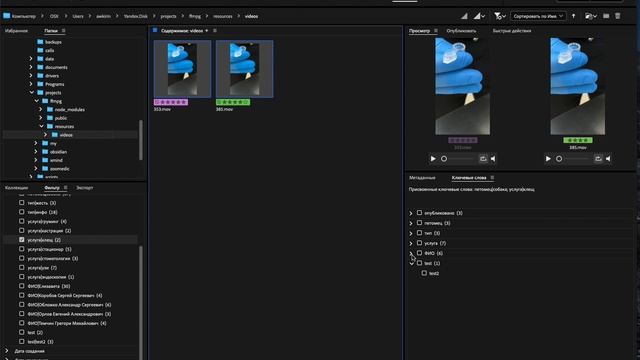Screen dimensions: 640x360
Task: Click the projects breadcrumb segment
Action: pos(168,16)
